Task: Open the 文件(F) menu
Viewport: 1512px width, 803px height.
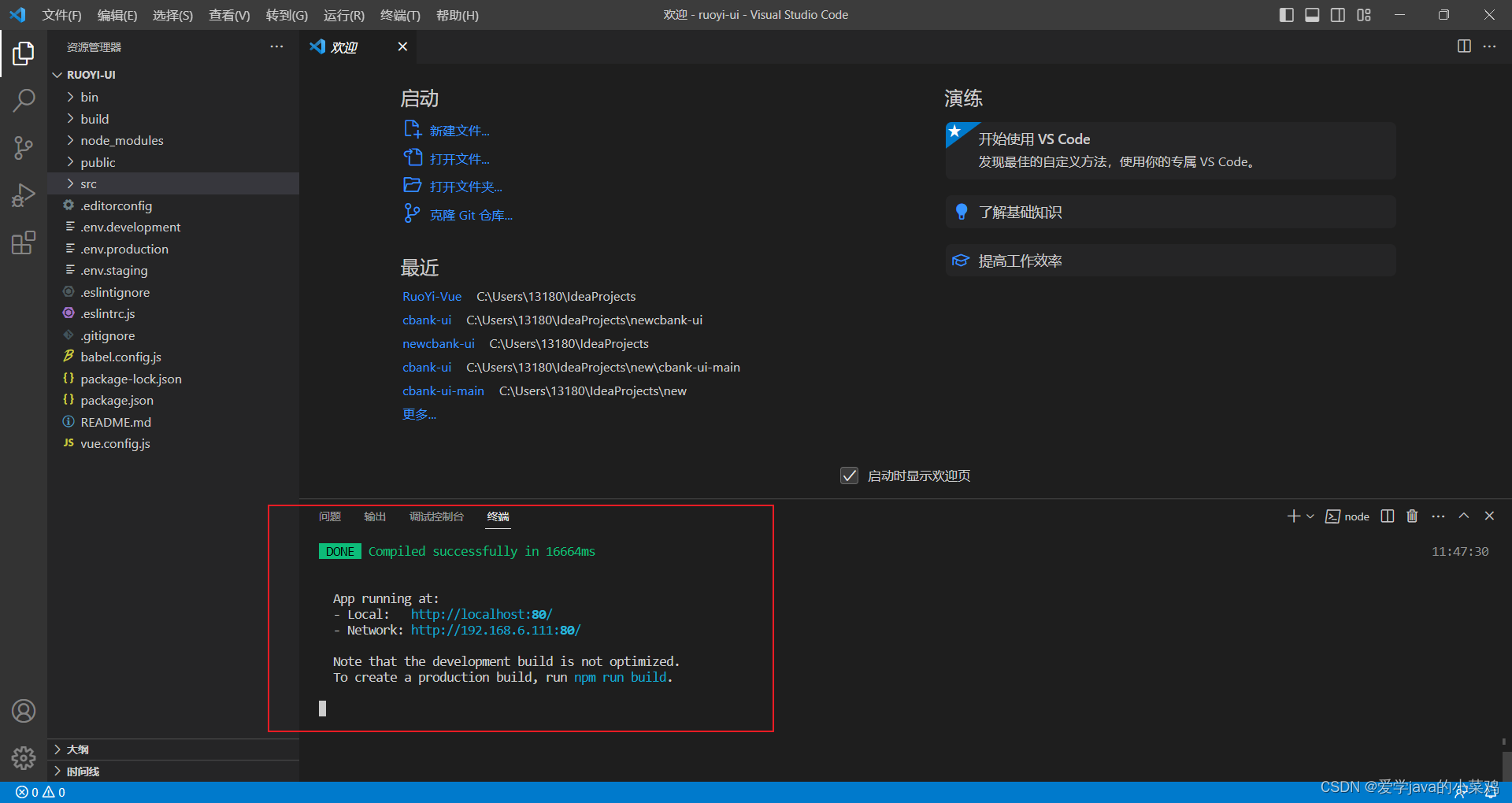Action: [61, 15]
